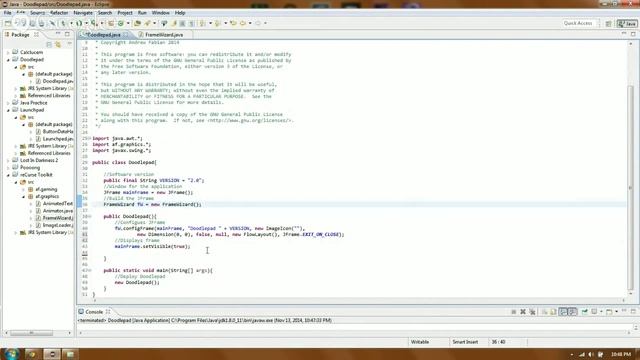Open the Run button dropdown arrow
This screenshot has height=360, width=640.
point(86,23)
